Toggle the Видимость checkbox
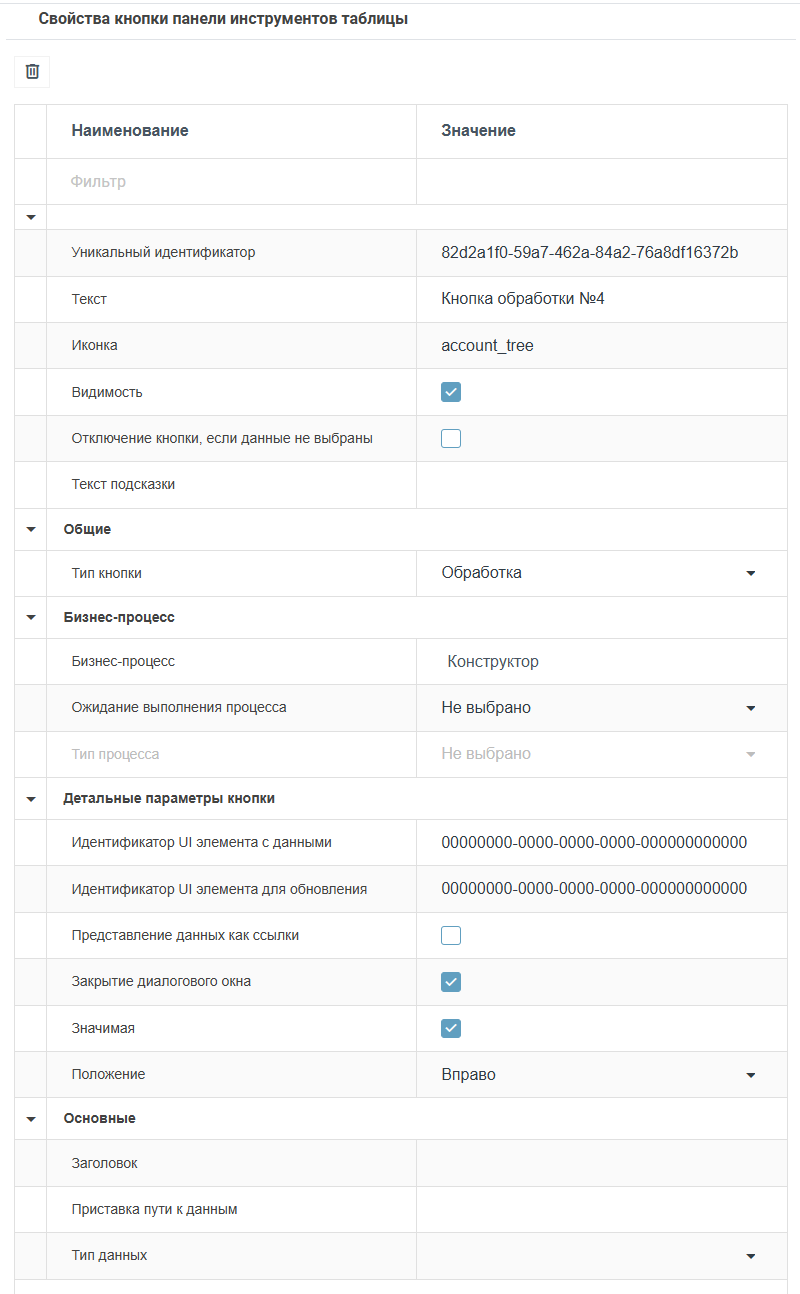This screenshot has width=800, height=1294. tap(451, 392)
